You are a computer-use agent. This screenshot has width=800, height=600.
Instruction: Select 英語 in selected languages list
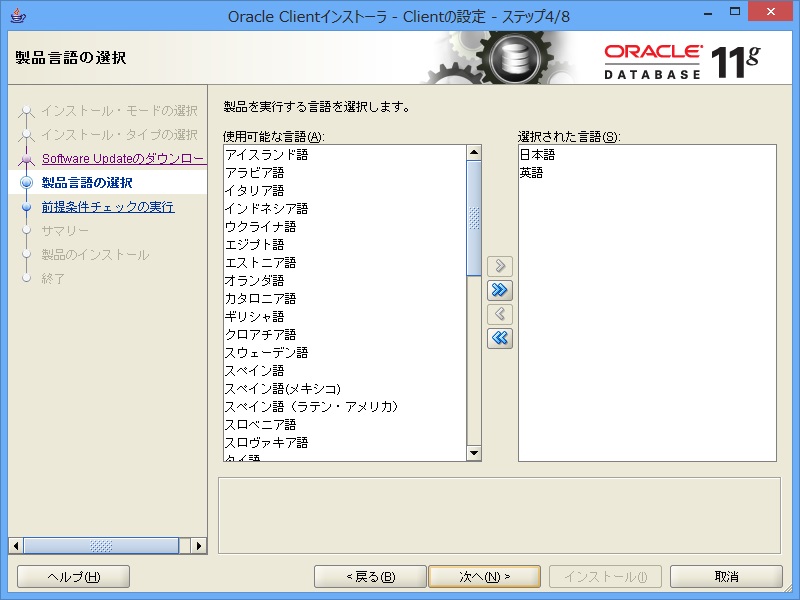coord(531,173)
